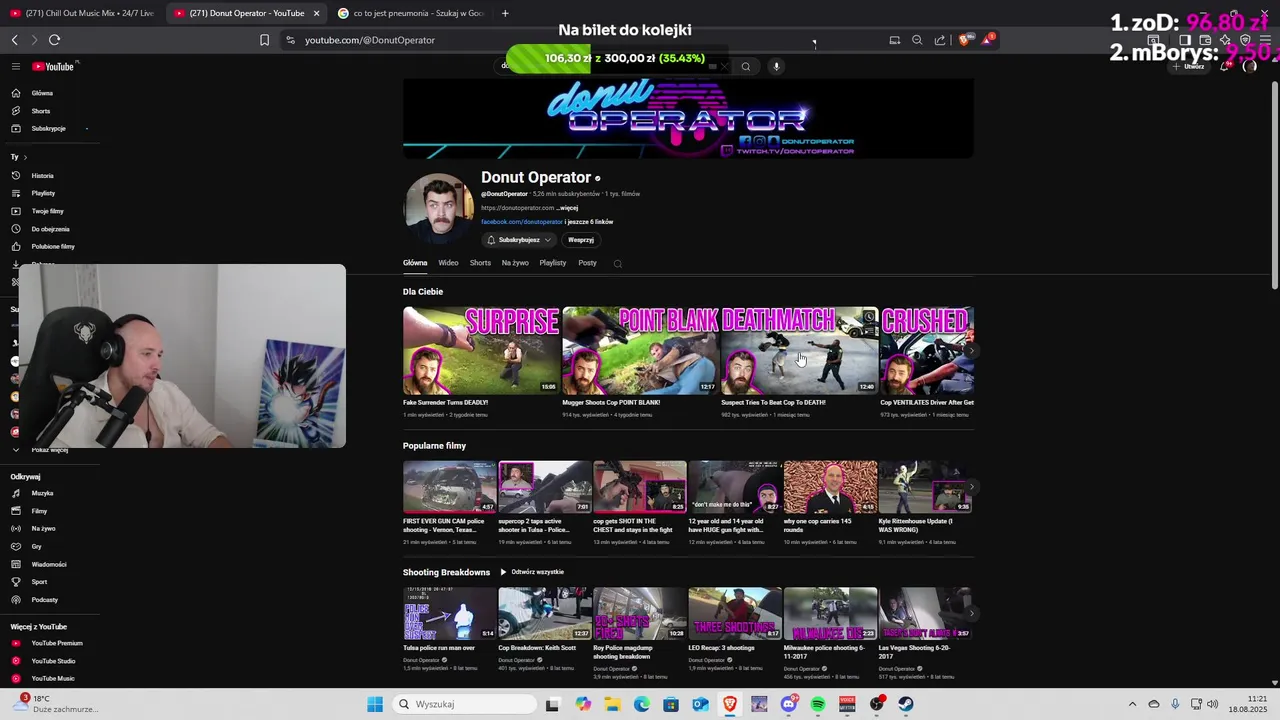1280x720 pixels.
Task: Open YouTube Premium link
Action: coord(56,643)
